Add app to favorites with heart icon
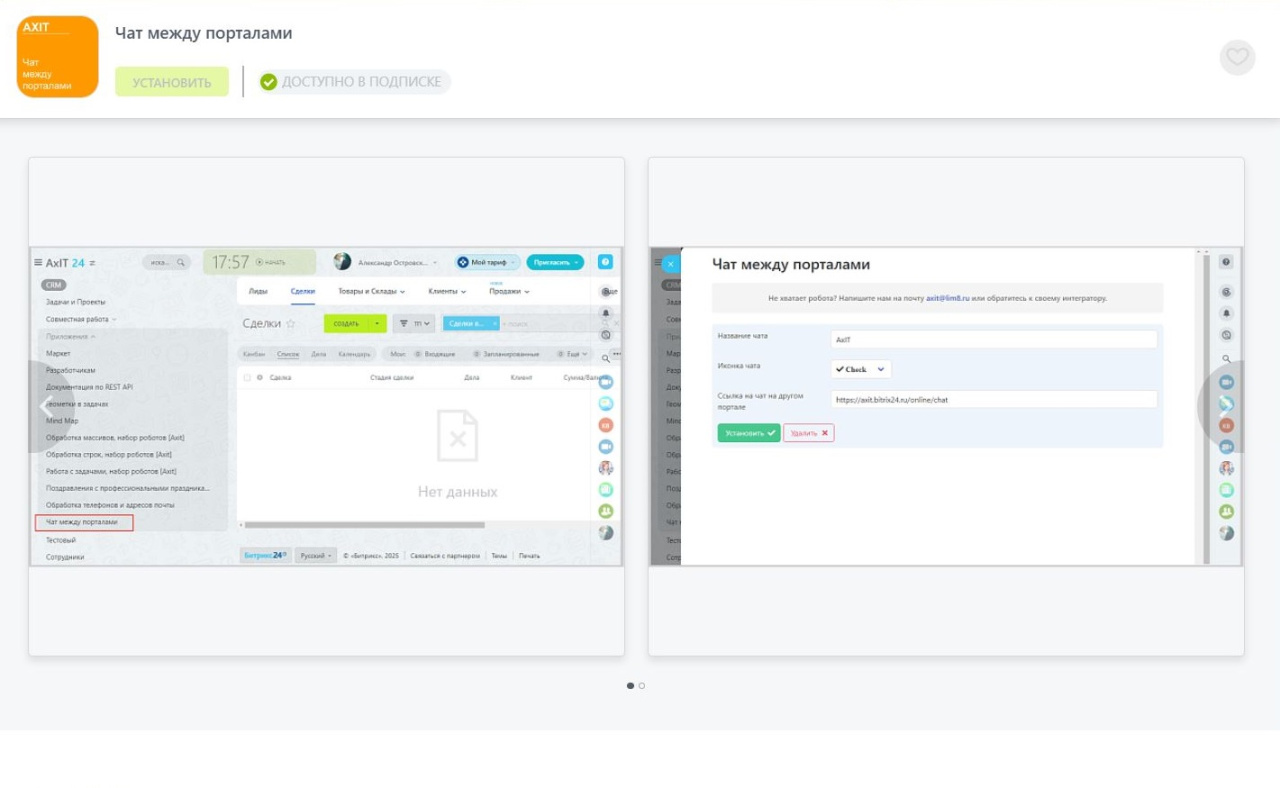 click(1237, 57)
